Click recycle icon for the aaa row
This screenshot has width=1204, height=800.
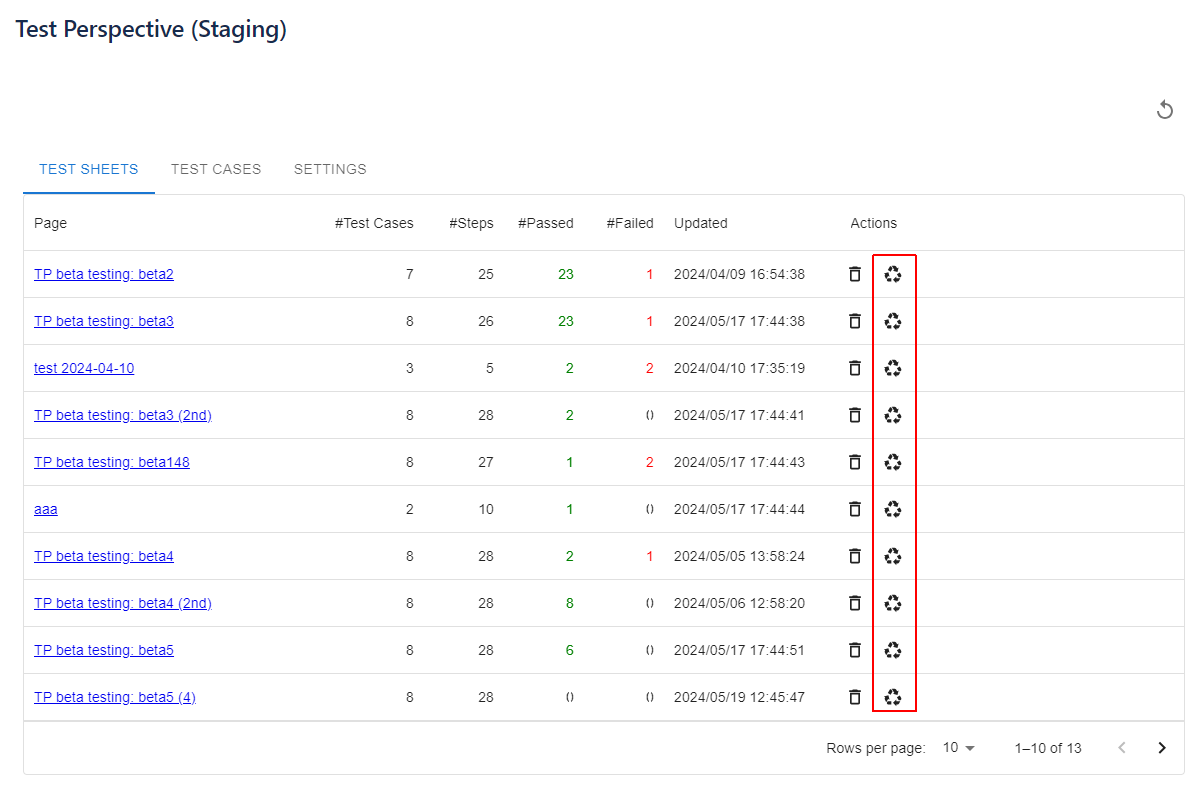pos(893,509)
